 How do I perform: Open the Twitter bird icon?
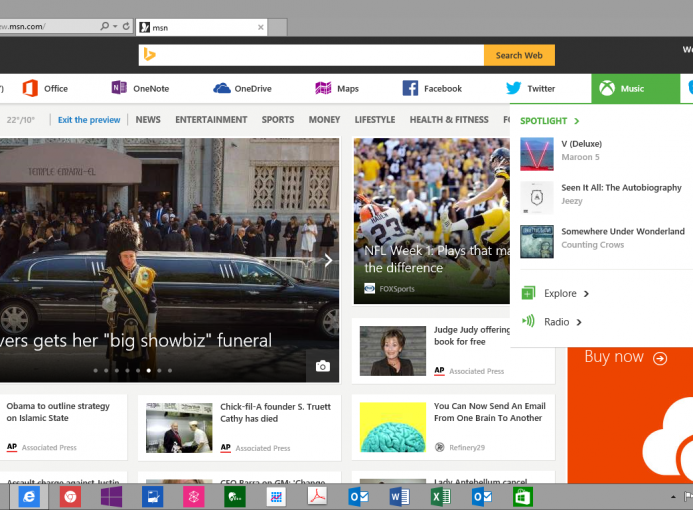click(x=513, y=88)
